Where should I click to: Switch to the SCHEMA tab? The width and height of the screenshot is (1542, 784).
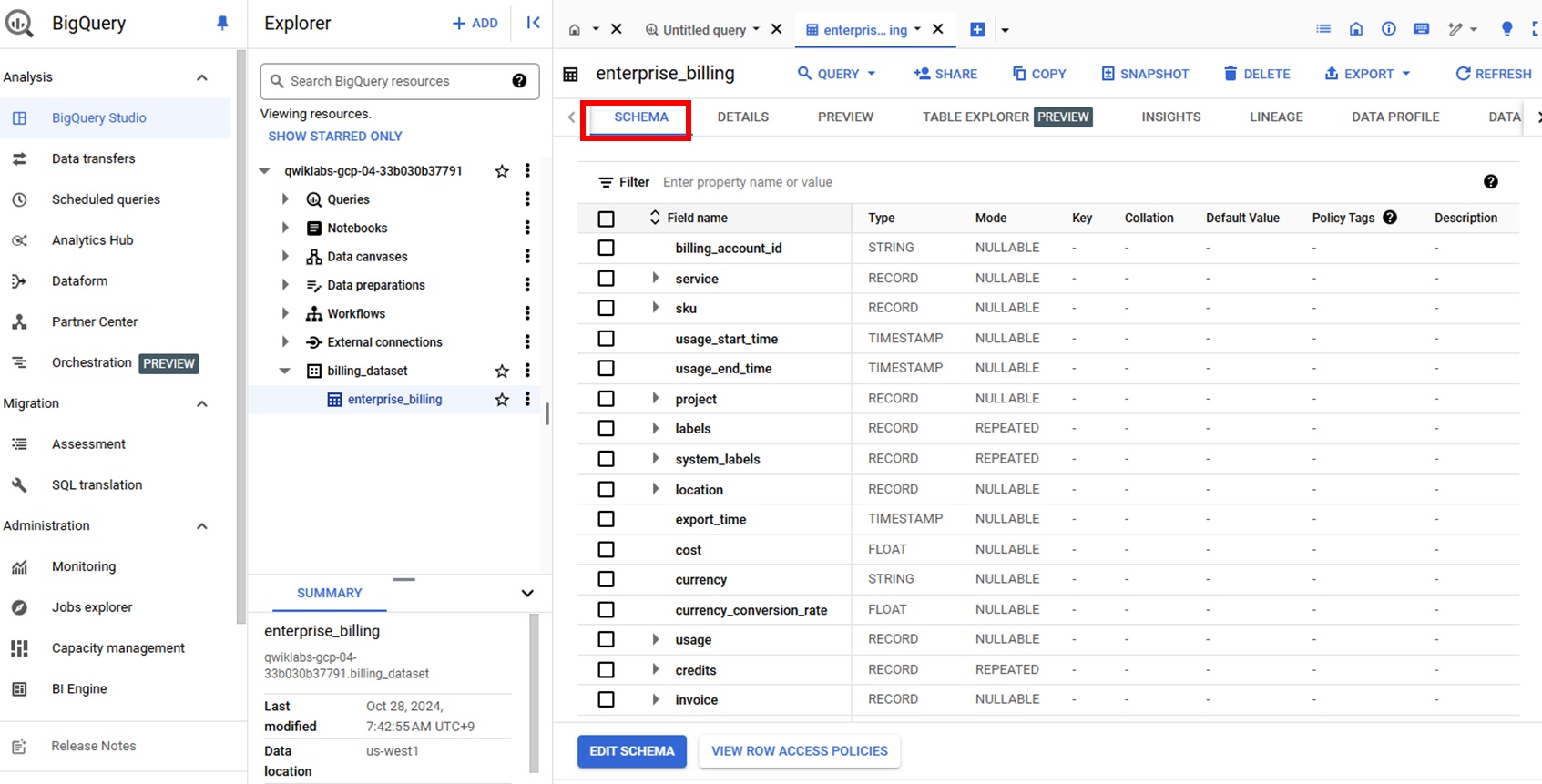point(641,117)
